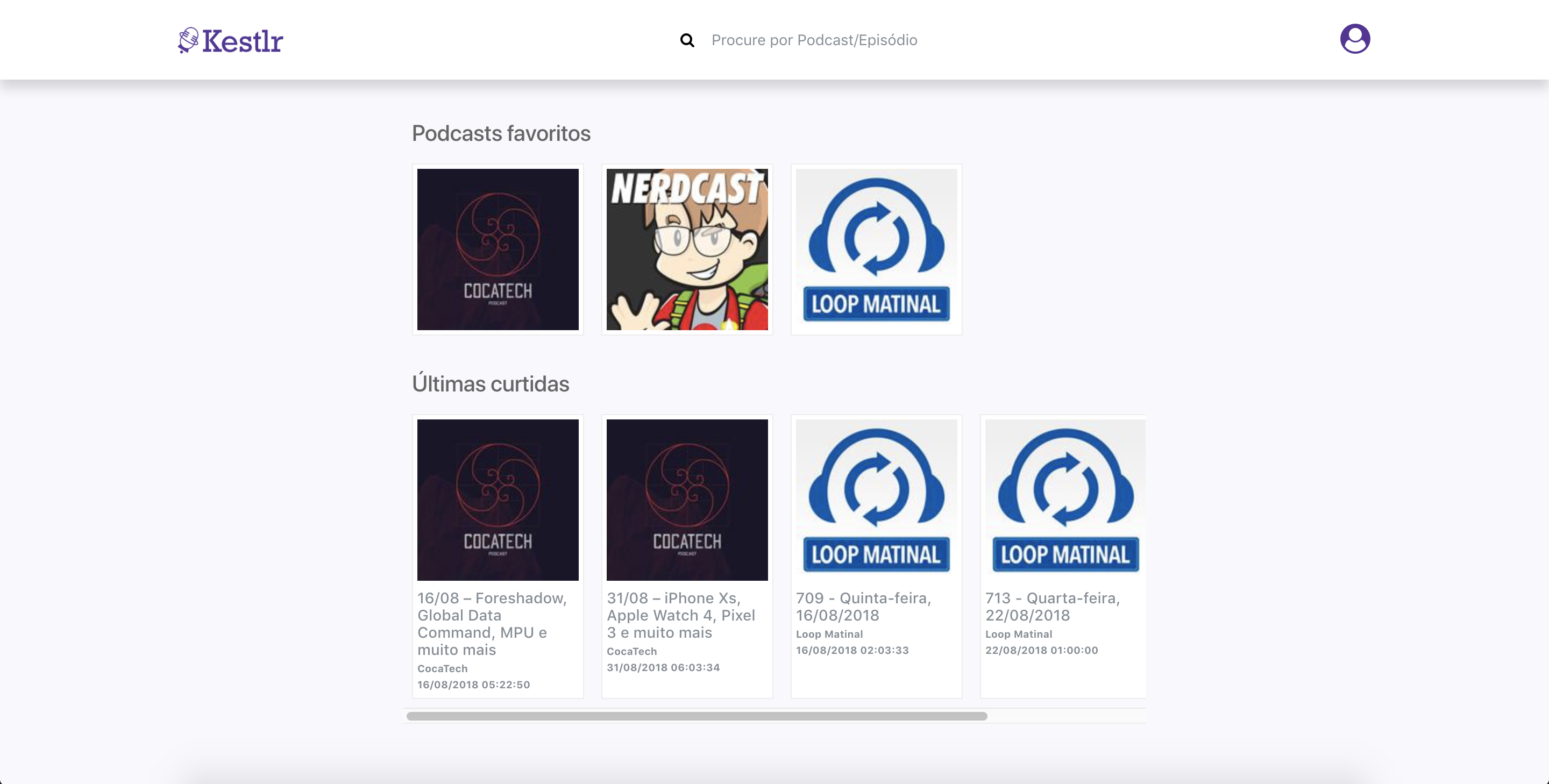The height and width of the screenshot is (784, 1549).
Task: Click the horizontal scrollbar under Últimas curtidas
Action: [697, 716]
